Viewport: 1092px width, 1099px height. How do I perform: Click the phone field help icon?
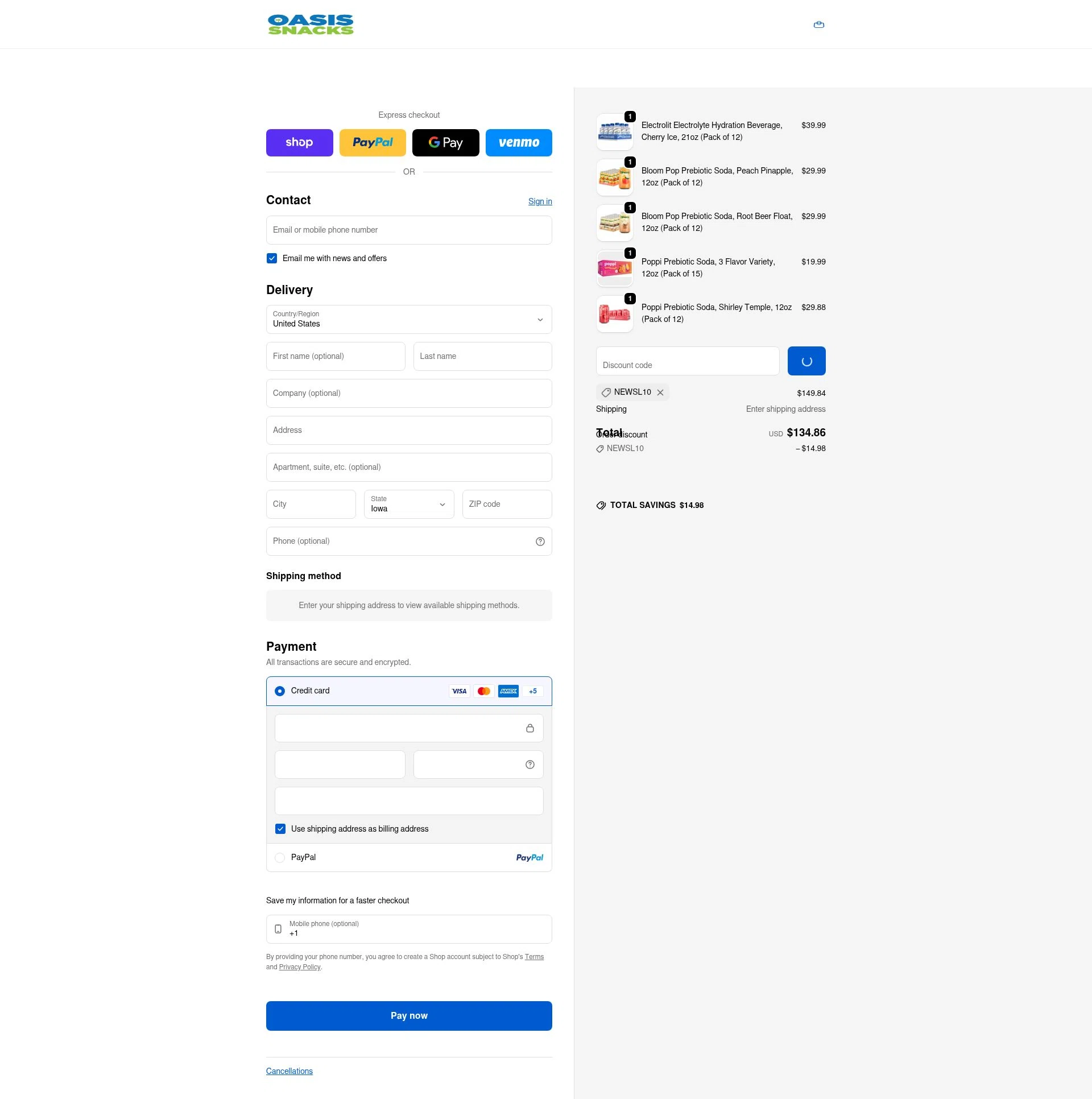coord(540,541)
